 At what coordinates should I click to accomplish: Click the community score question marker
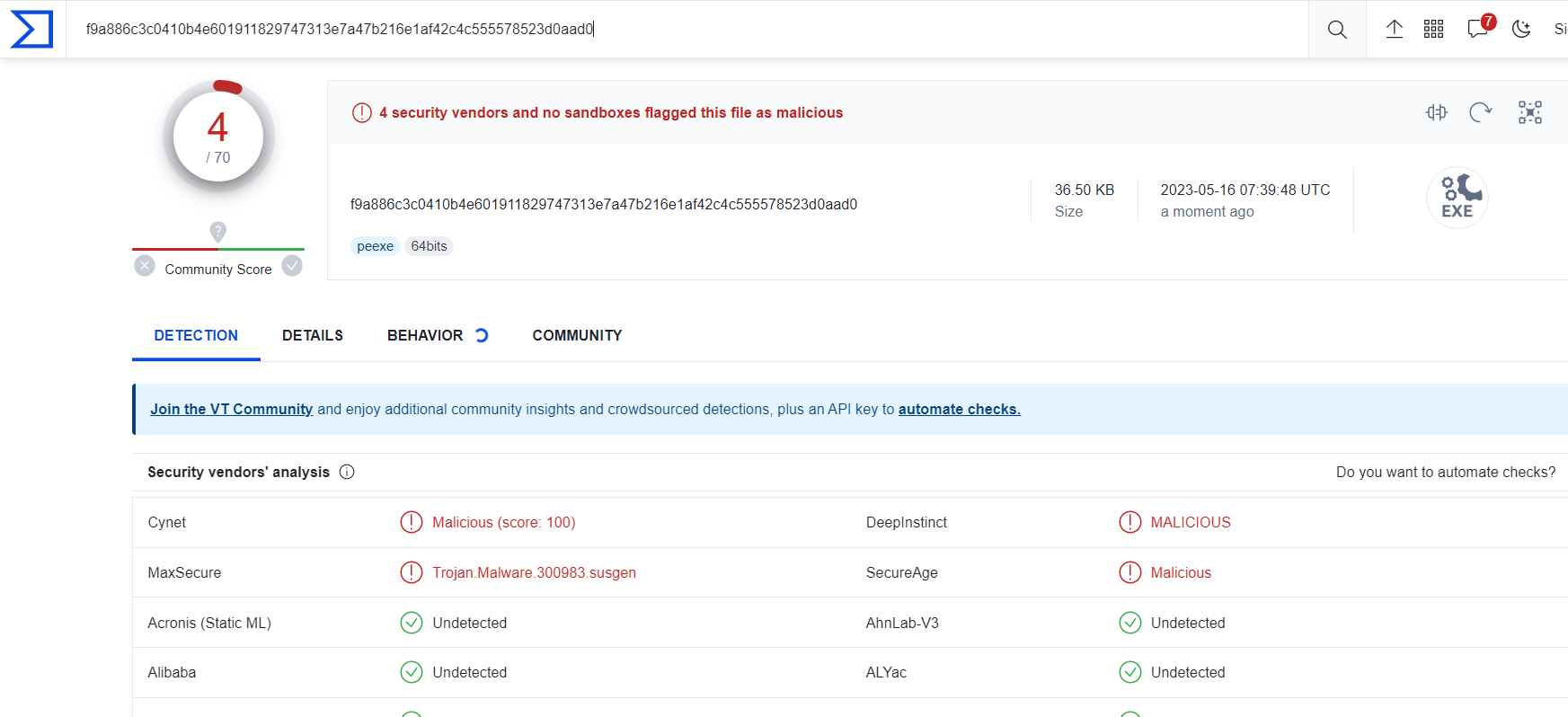(x=217, y=232)
